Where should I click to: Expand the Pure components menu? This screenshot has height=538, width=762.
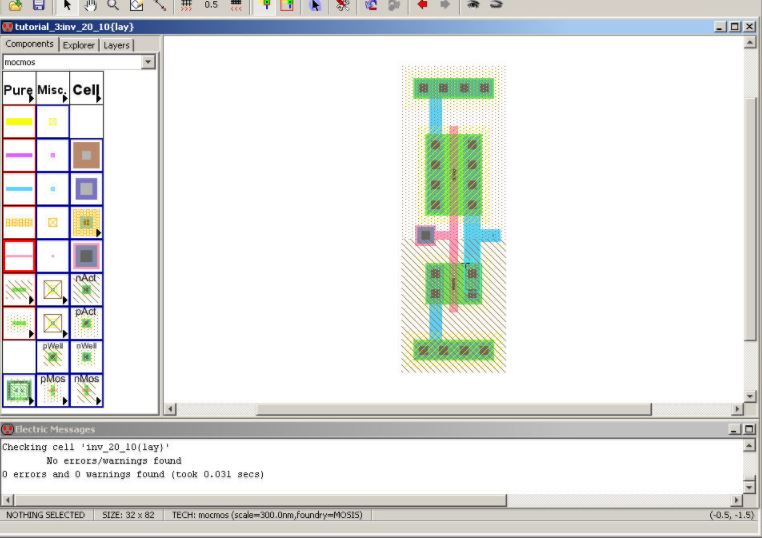(19, 90)
